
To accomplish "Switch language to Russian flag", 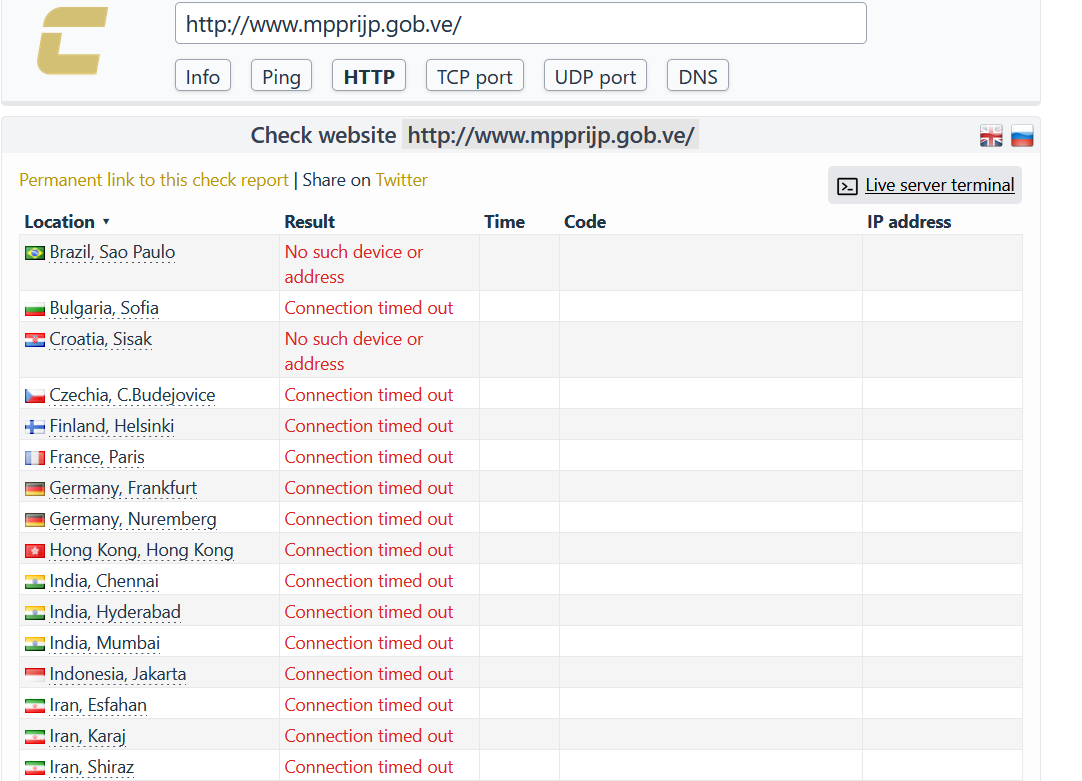I will 1022,136.
